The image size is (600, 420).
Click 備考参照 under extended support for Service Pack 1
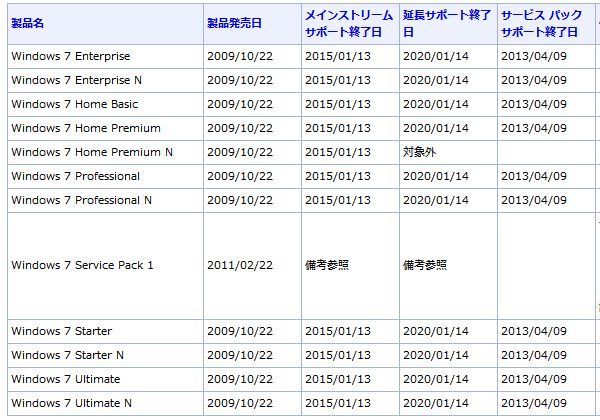(x=425, y=265)
